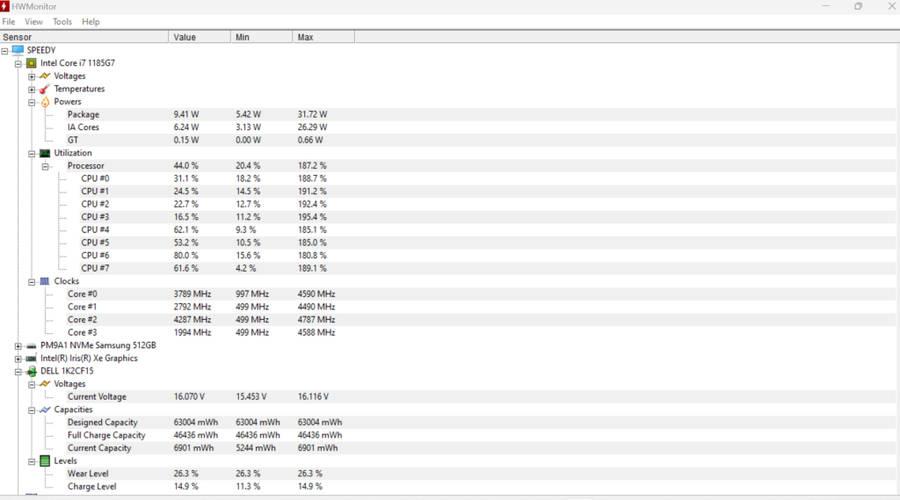This screenshot has height=500, width=900.
Task: Click the Levels green icon
Action: 44,461
